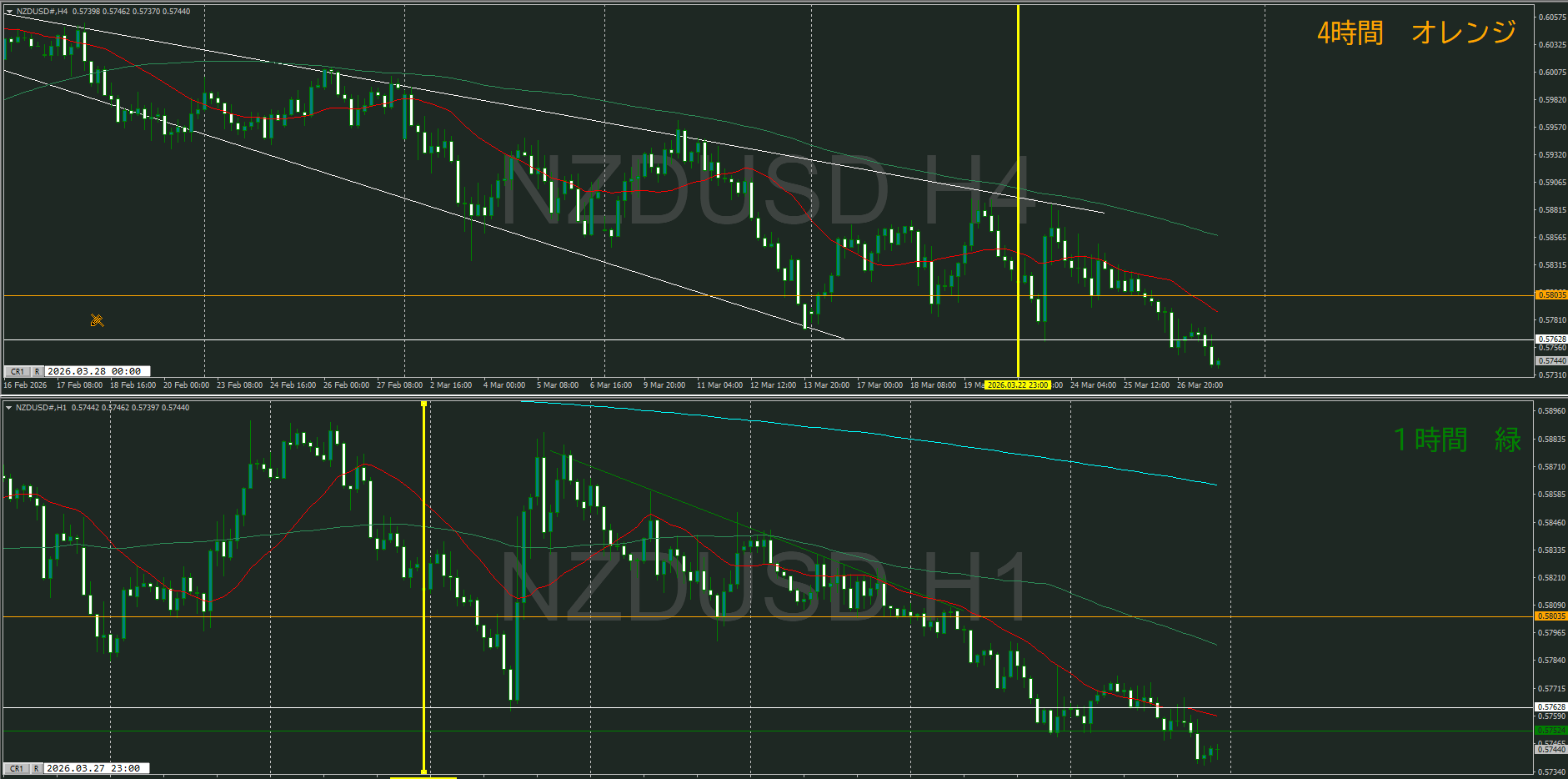Click the orange pencil drawing icon

coord(97,320)
